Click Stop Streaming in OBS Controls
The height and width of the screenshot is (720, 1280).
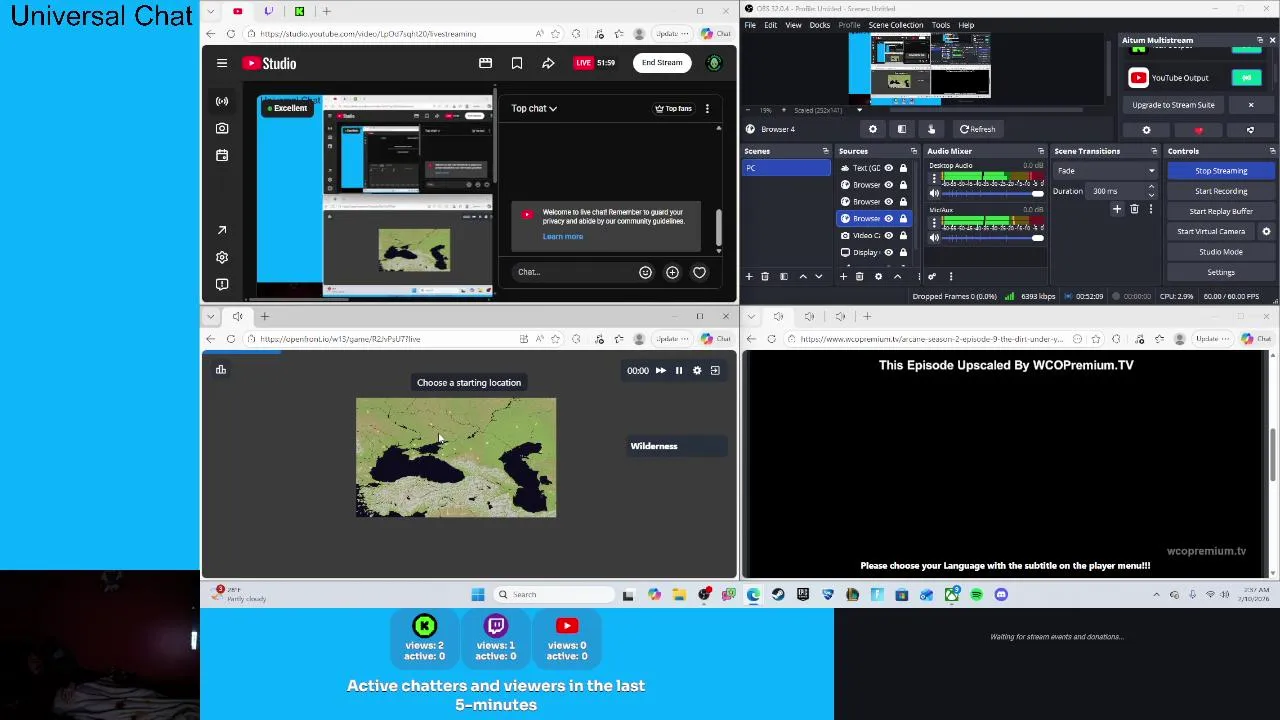pos(1221,171)
